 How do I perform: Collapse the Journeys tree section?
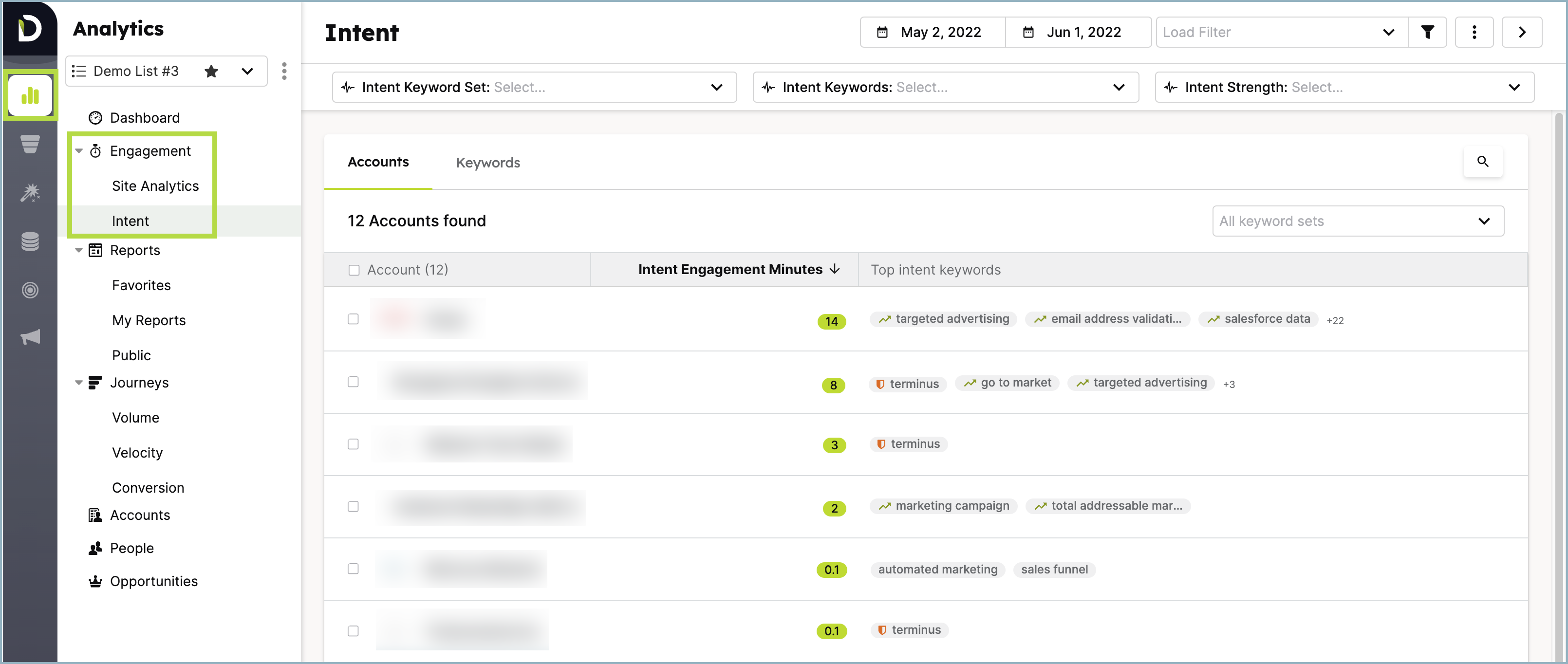(x=78, y=383)
